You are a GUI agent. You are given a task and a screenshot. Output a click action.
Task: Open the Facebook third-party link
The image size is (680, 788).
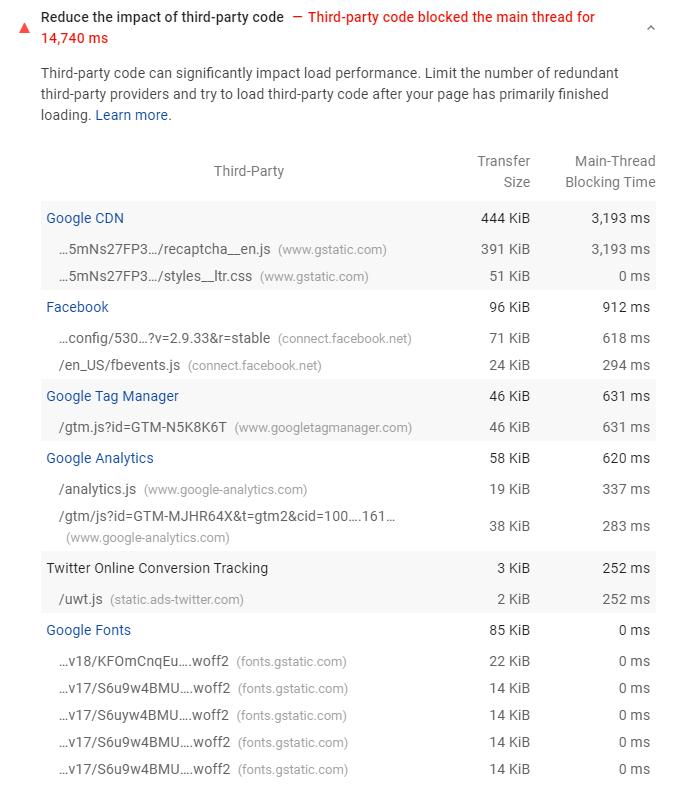tap(77, 307)
